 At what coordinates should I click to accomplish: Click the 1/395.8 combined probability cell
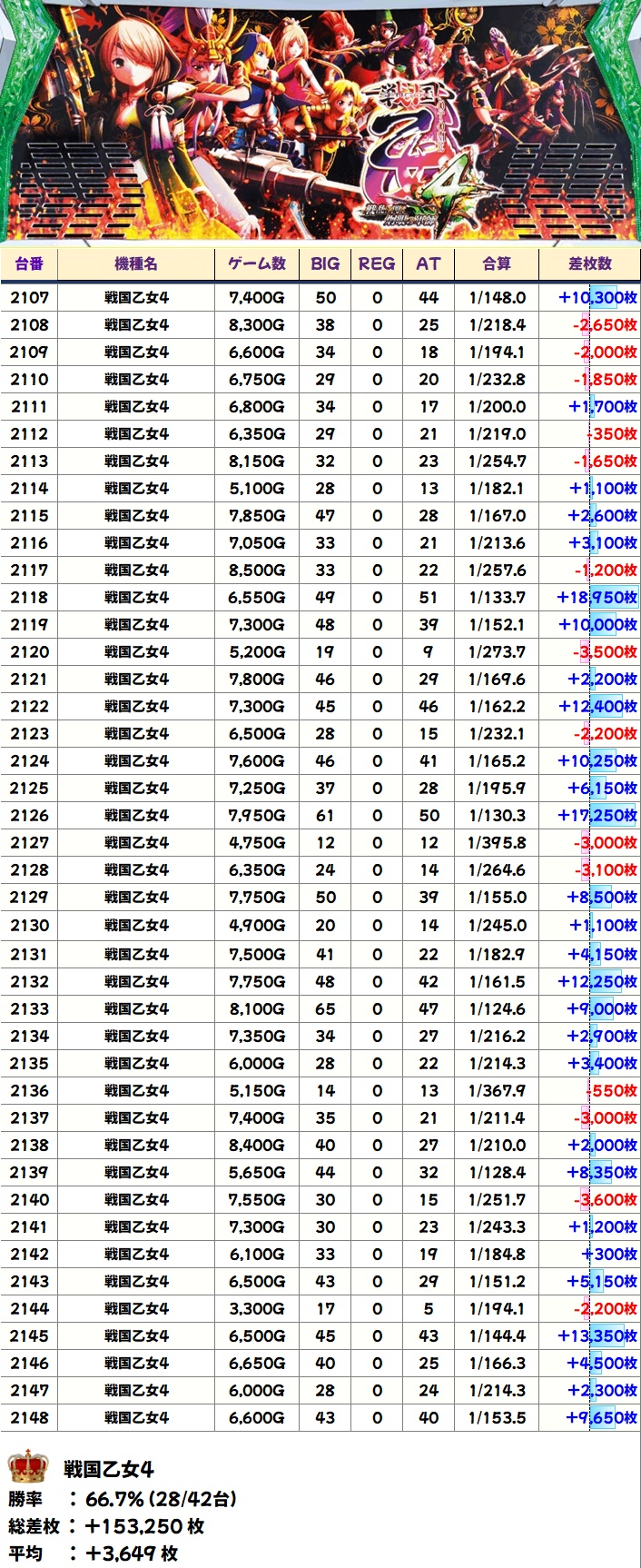(x=497, y=842)
